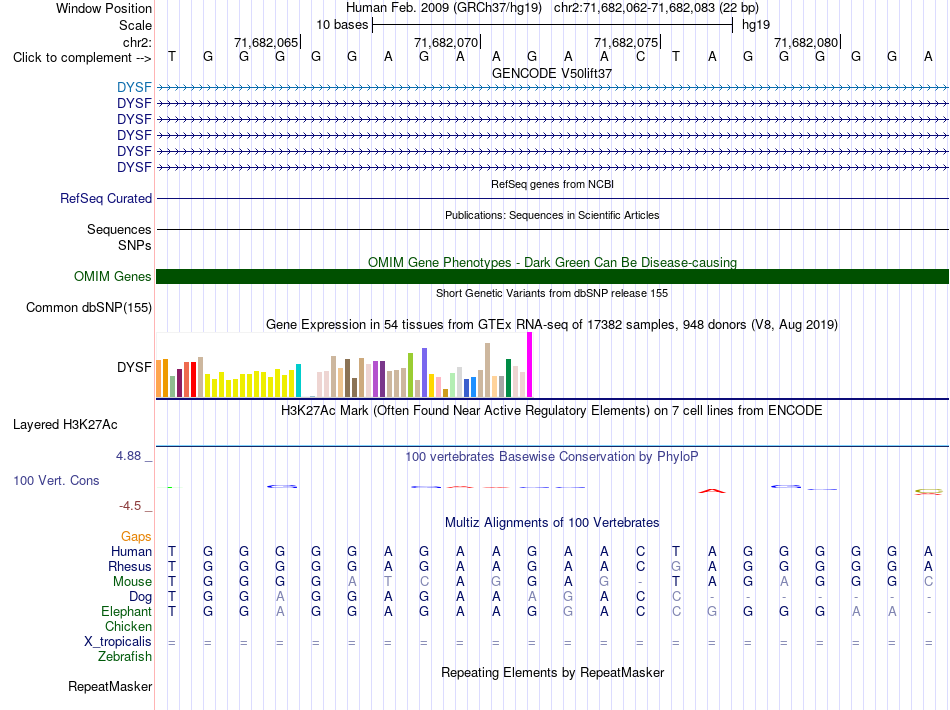Click the OMIM Genes track label
This screenshot has height=710, width=950.
[112, 276]
